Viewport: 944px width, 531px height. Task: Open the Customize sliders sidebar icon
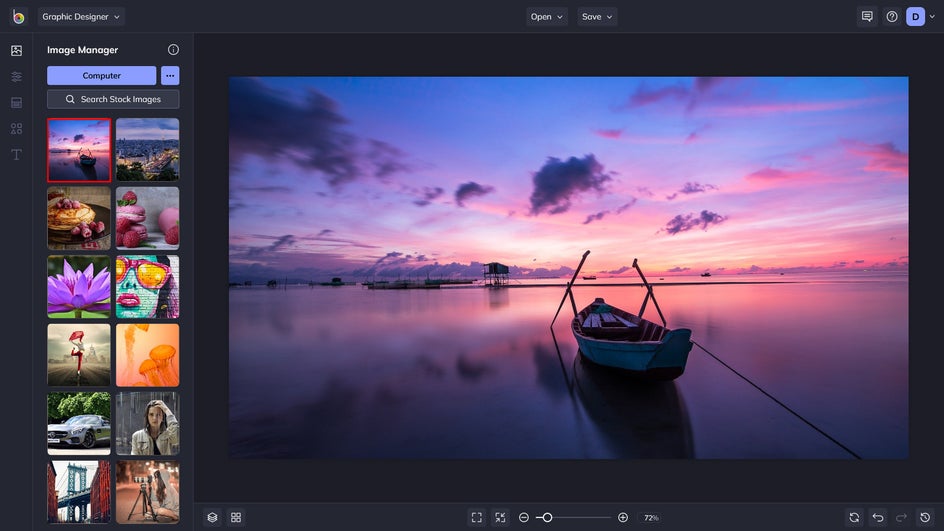[x=16, y=76]
